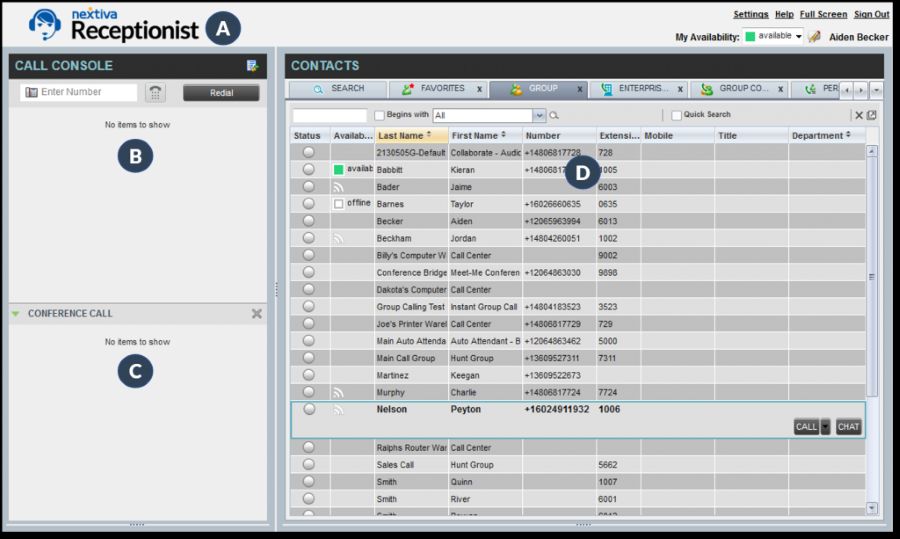Sort by First Name column

(x=485, y=135)
